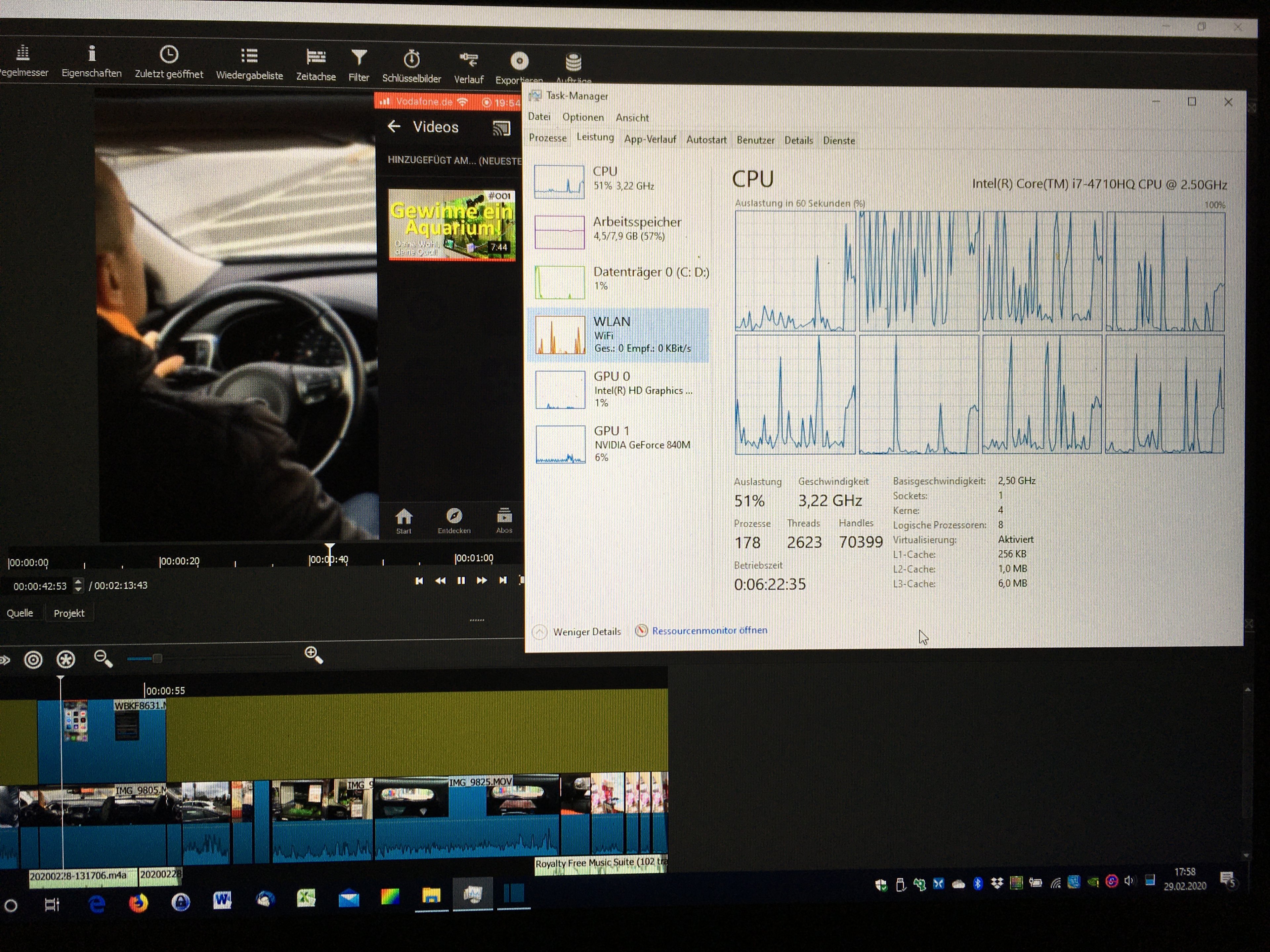The width and height of the screenshot is (1270, 952).
Task: Zoom out the timeline with minus magnifier
Action: tap(103, 658)
